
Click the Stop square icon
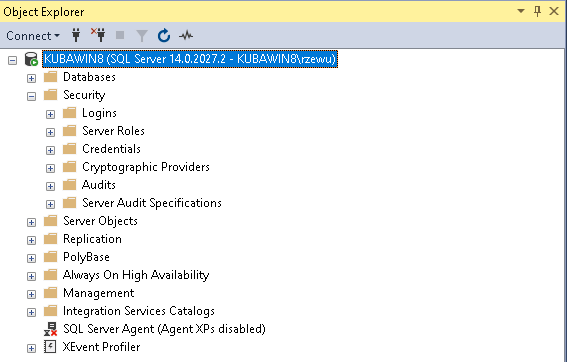[120, 35]
